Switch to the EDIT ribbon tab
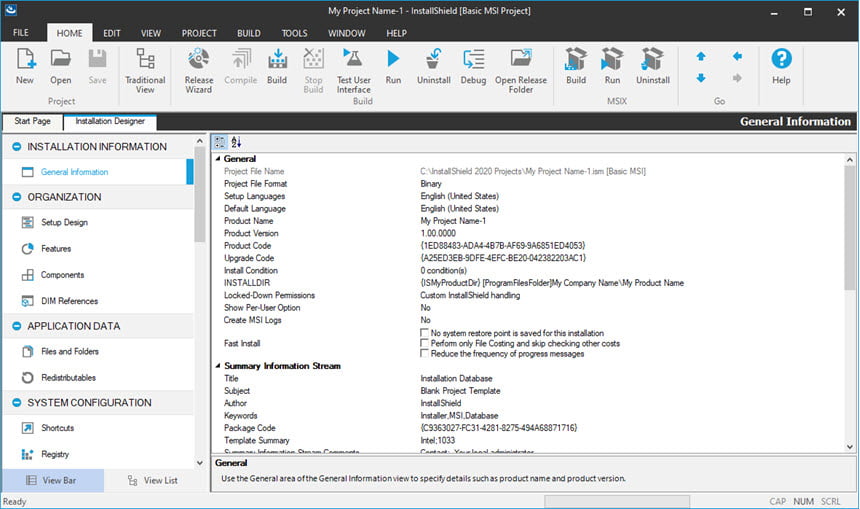 pyautogui.click(x=112, y=33)
